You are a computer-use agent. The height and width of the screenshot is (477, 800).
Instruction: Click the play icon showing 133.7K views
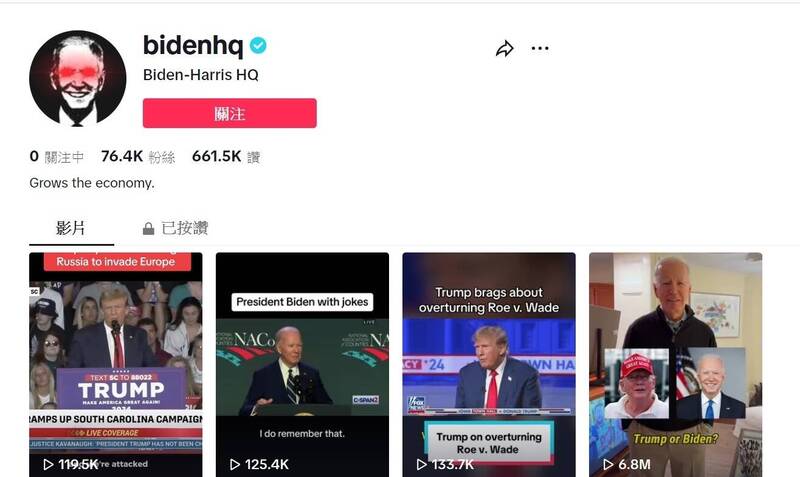(x=421, y=464)
